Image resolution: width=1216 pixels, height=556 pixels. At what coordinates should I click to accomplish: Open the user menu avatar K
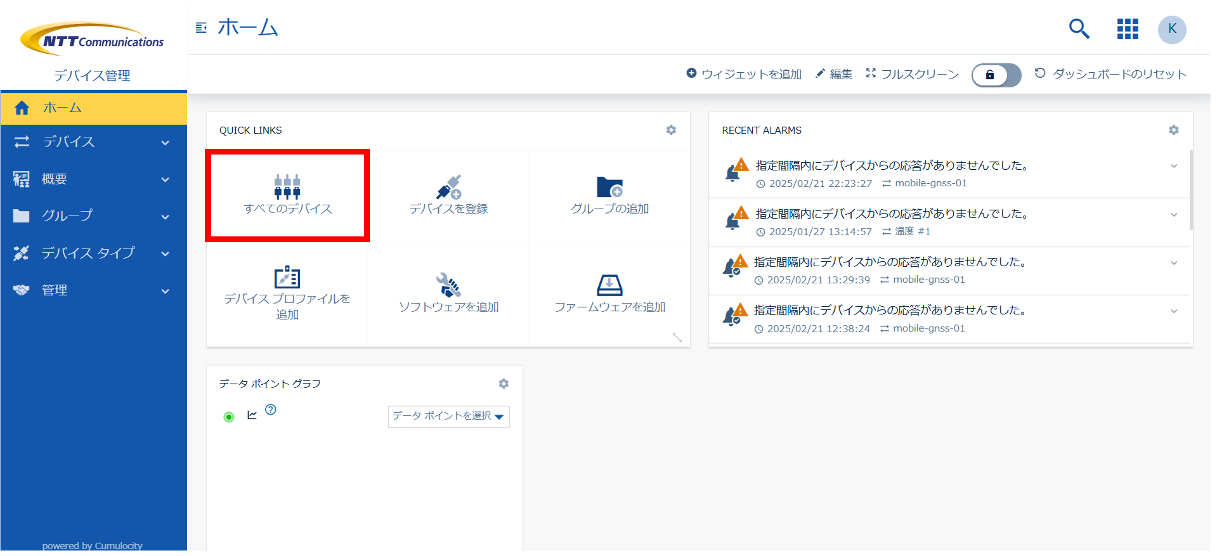click(1172, 29)
